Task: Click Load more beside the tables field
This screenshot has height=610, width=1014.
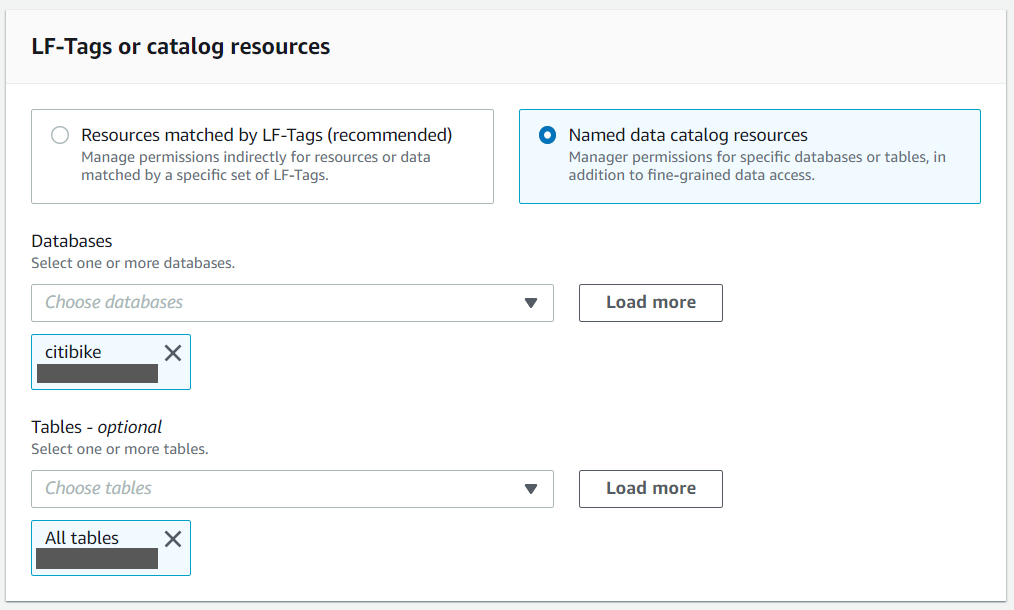Action: [x=650, y=488]
